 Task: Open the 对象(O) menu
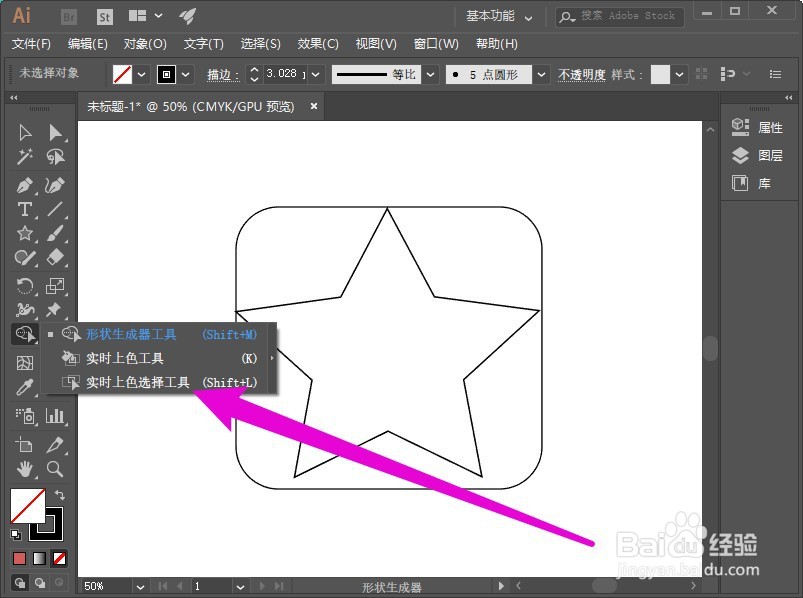(145, 44)
